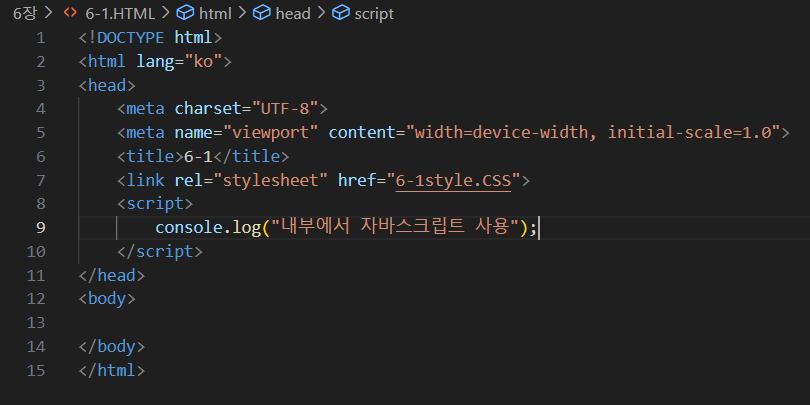Click the closing script tag on line 10
The width and height of the screenshot is (810, 405).
pos(160,252)
